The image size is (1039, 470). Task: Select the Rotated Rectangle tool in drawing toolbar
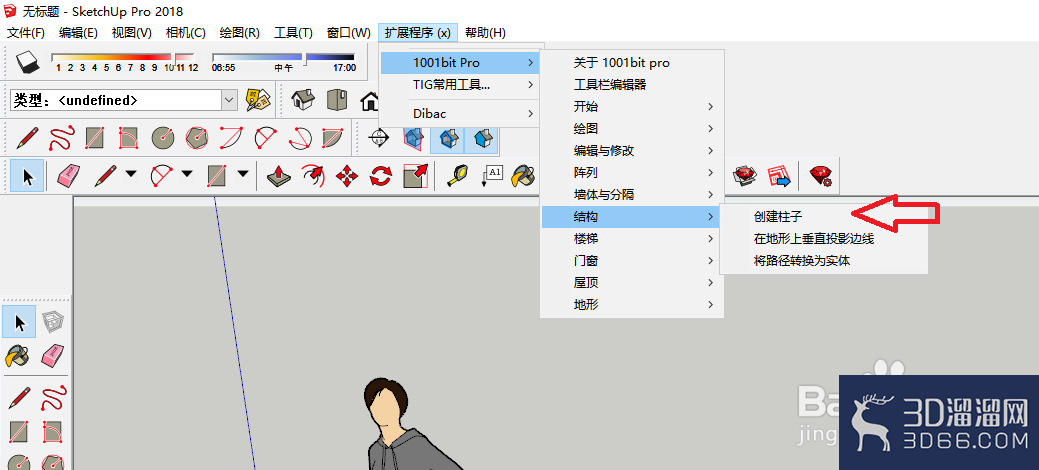point(129,138)
